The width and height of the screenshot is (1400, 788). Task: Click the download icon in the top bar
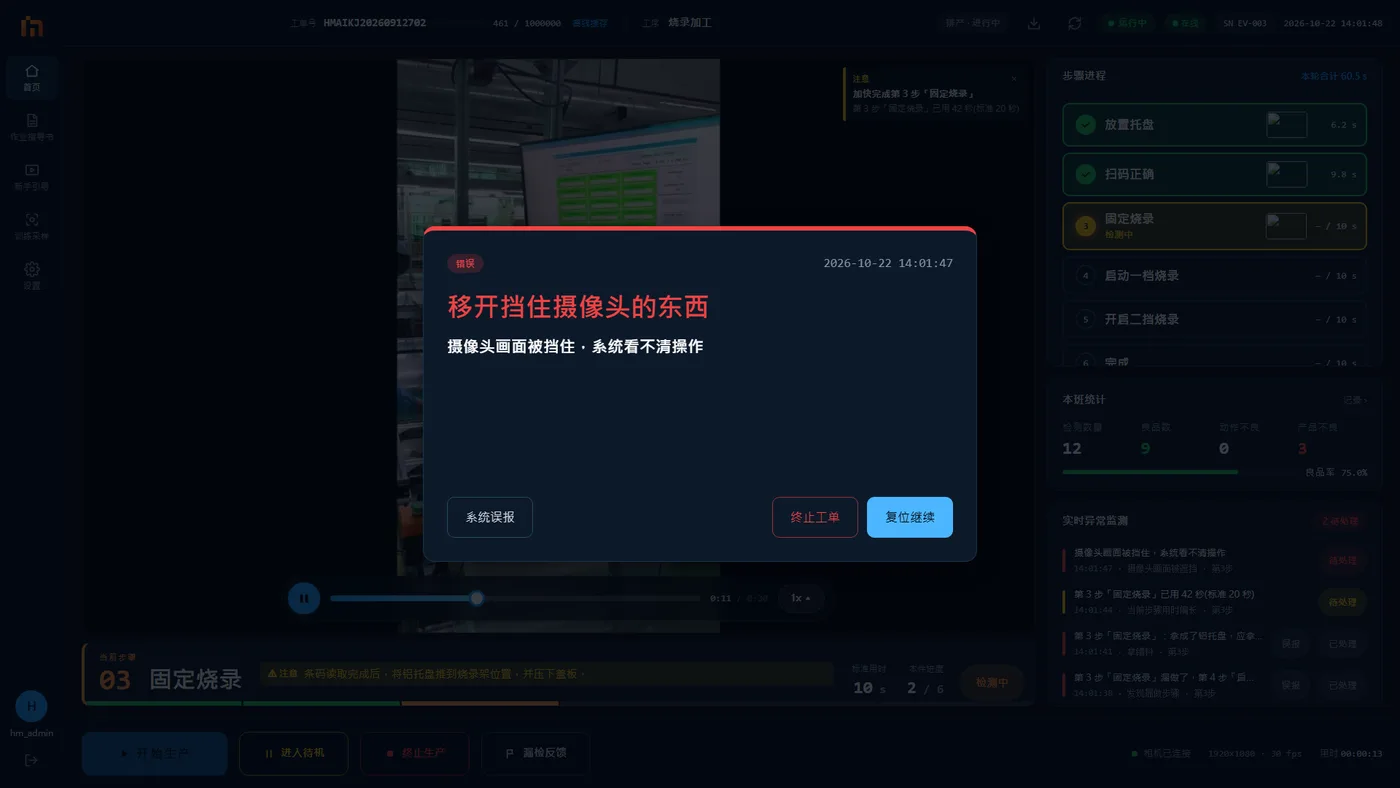(1034, 23)
